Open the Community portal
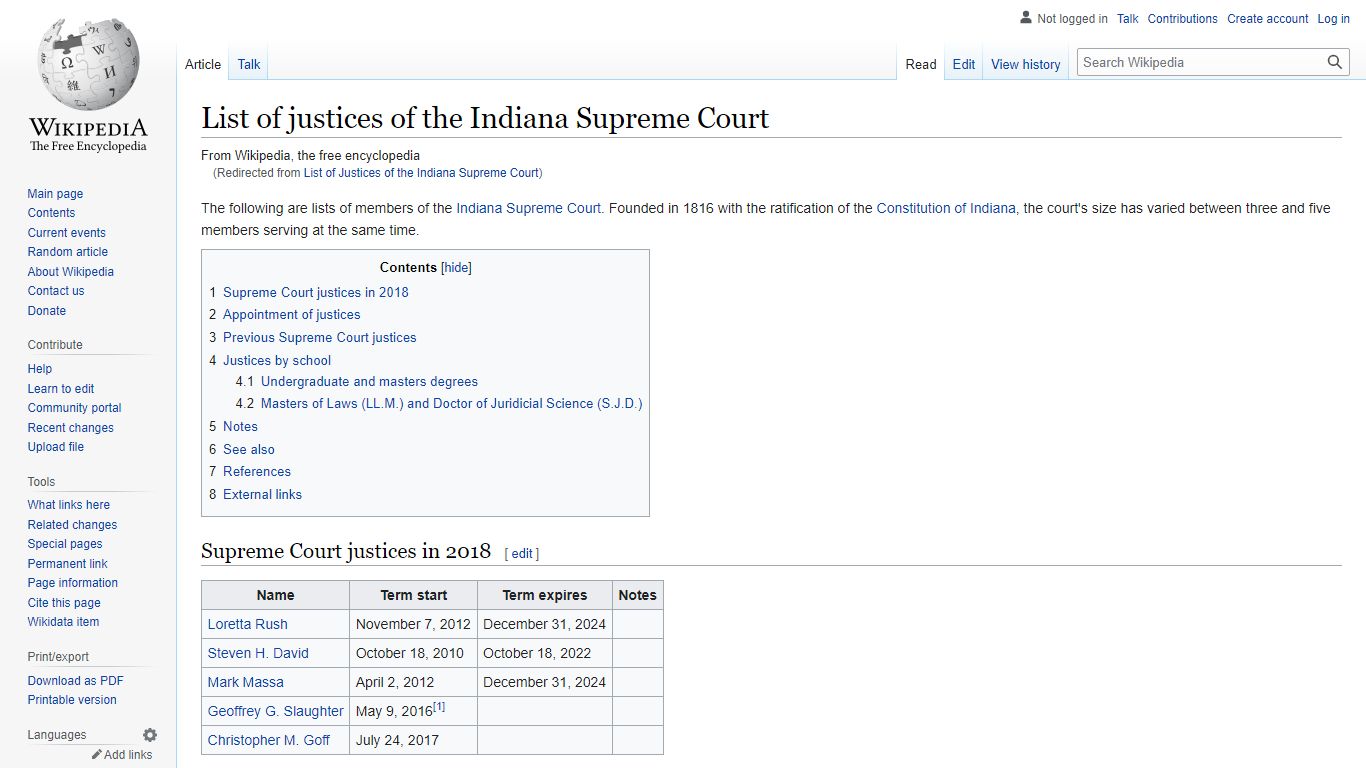 (74, 408)
